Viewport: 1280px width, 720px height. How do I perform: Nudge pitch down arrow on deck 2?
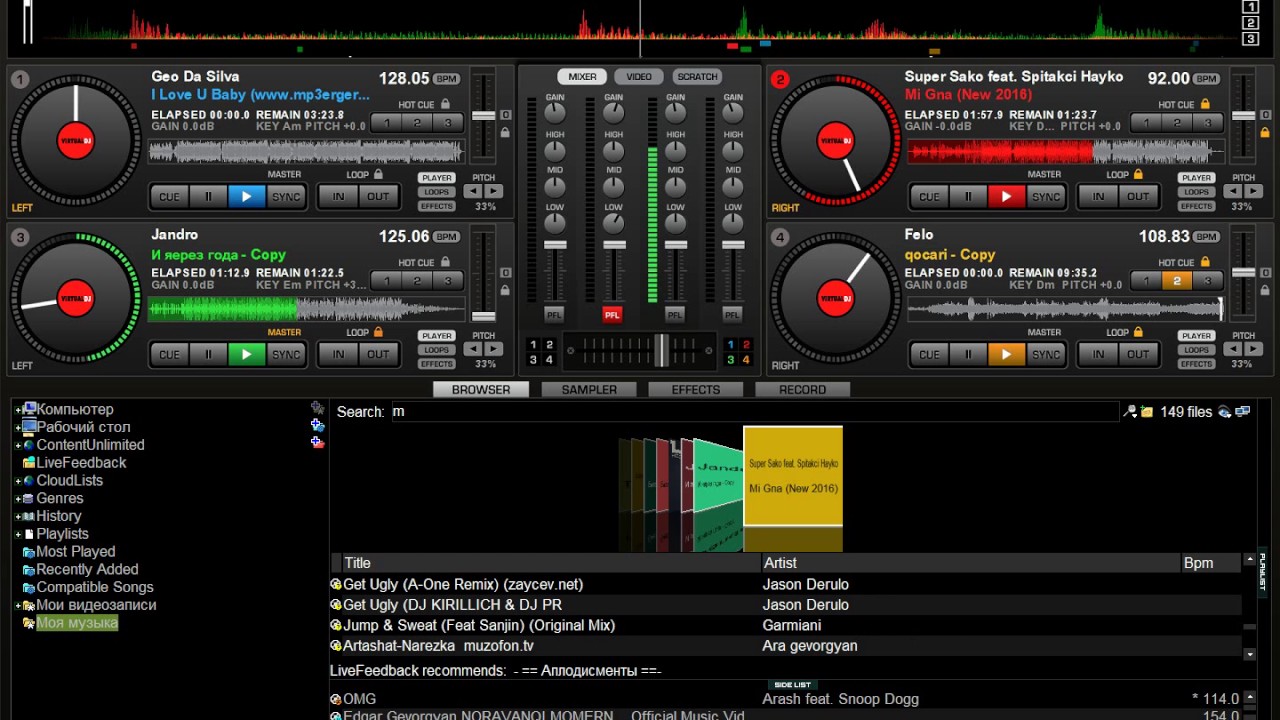[1234, 192]
